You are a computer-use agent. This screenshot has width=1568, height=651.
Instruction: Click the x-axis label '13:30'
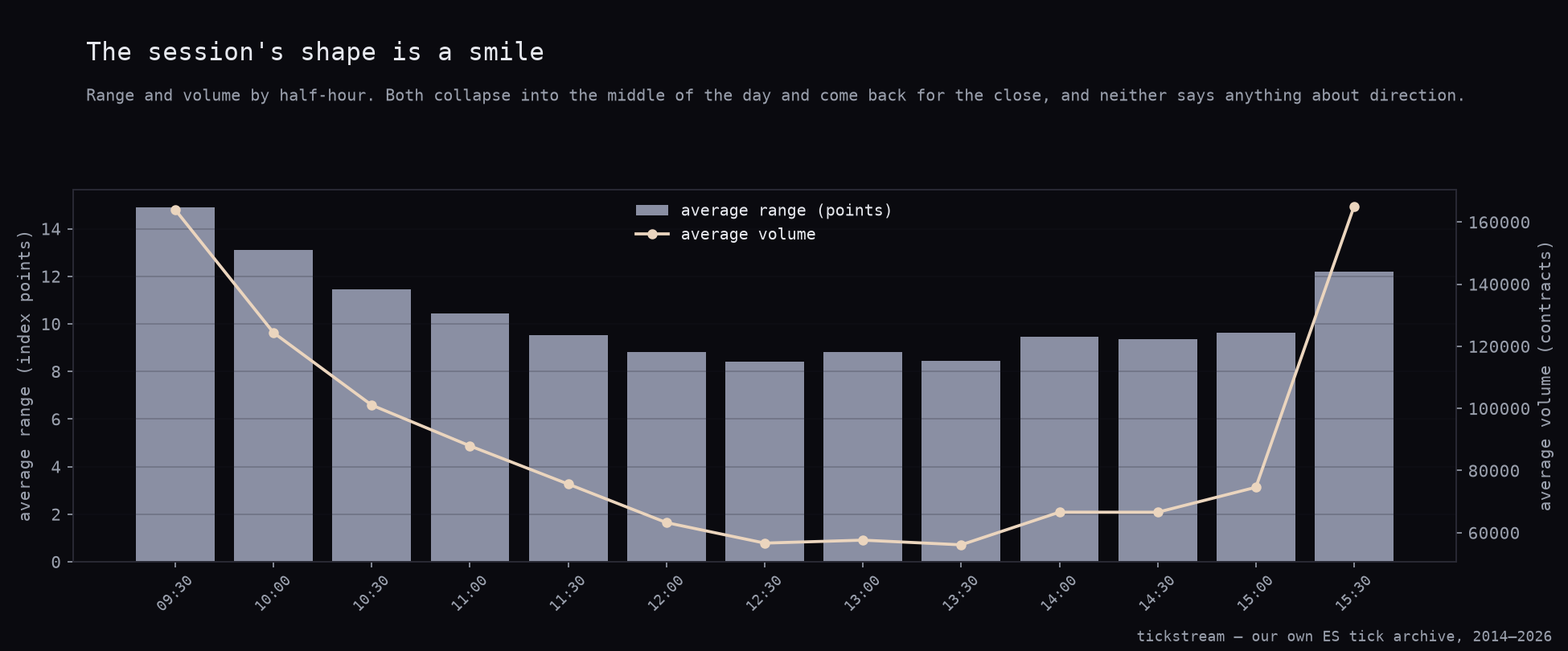pyautogui.click(x=959, y=593)
